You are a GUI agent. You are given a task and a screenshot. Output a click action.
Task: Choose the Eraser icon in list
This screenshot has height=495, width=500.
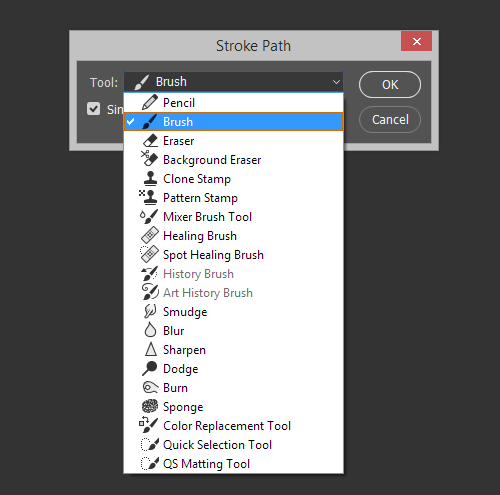[150, 141]
